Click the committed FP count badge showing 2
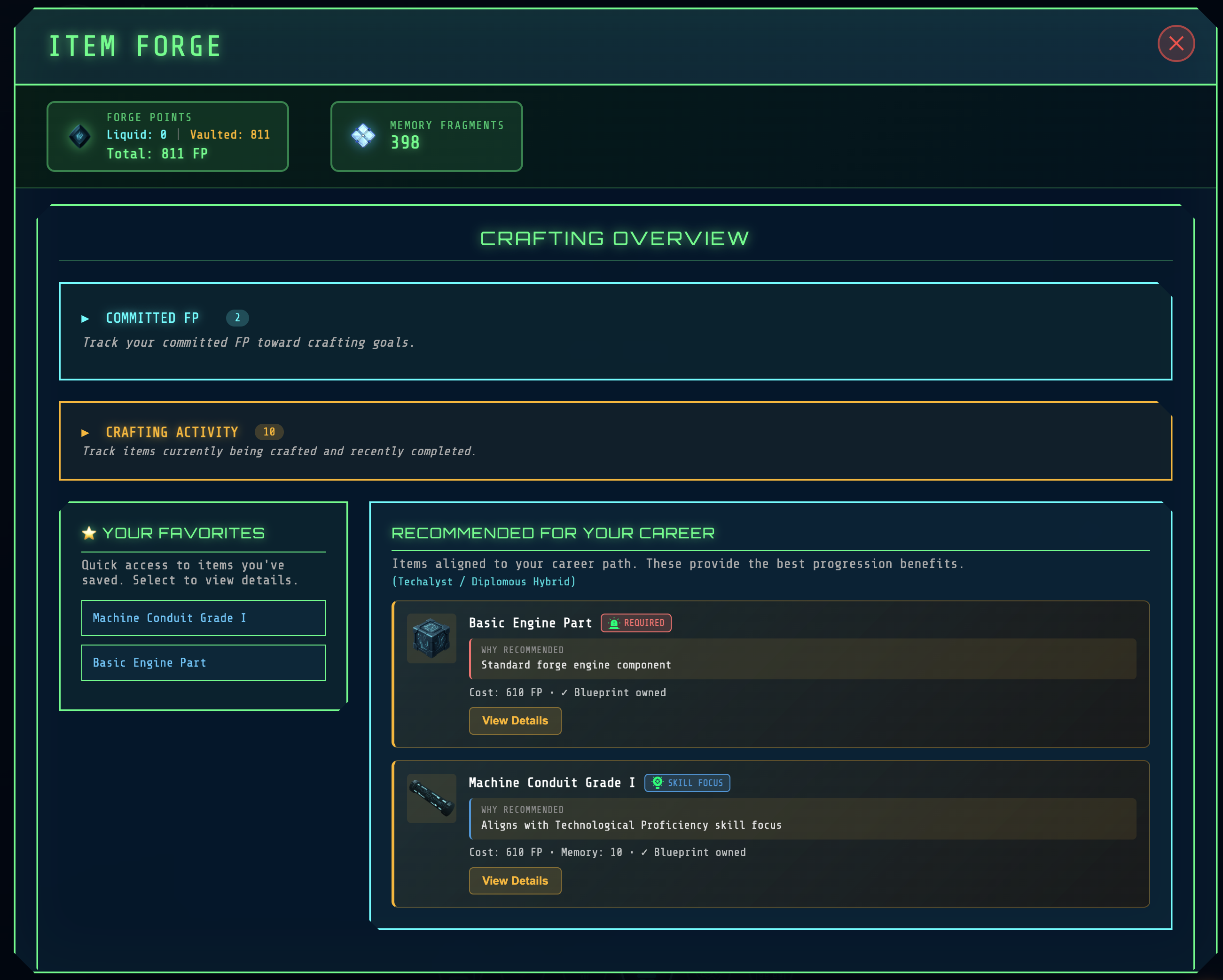Image resolution: width=1223 pixels, height=980 pixels. coord(237,318)
